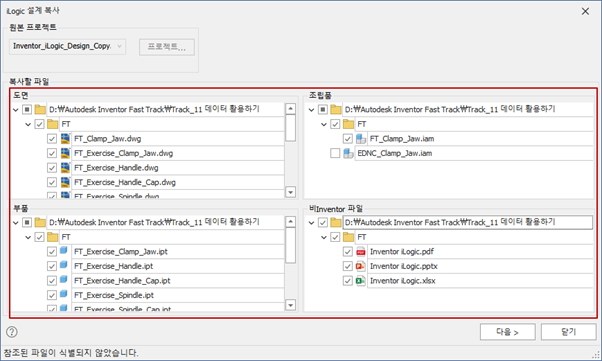Click the 부품 pane scroll down arrow
The width and height of the screenshot is (602, 361).
click(x=291, y=305)
